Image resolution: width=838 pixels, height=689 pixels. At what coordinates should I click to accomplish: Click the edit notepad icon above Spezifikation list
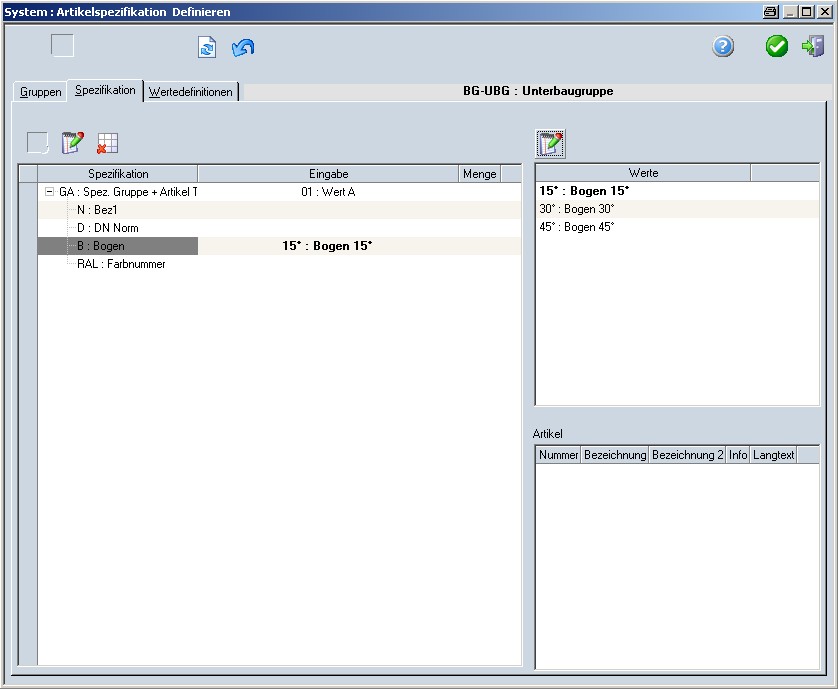click(x=72, y=143)
